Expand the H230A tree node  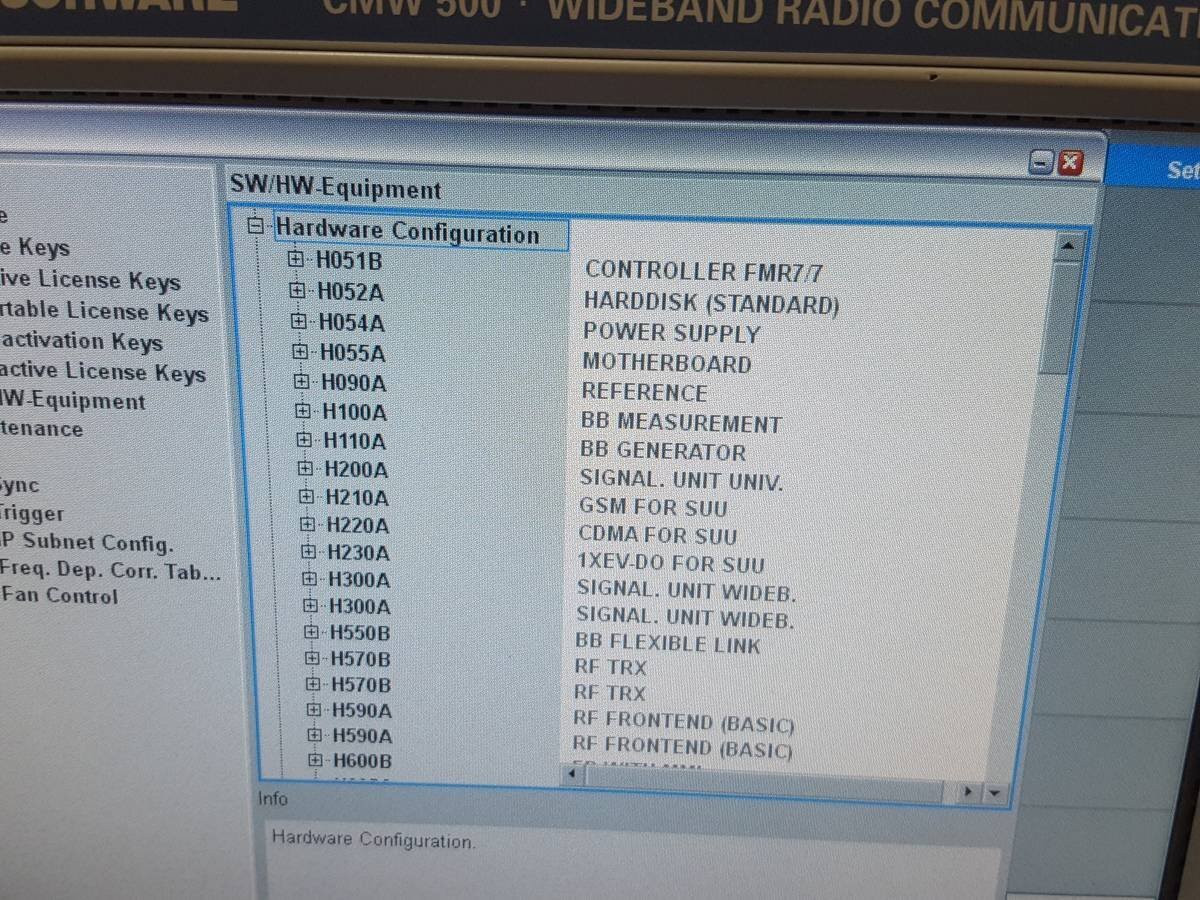pos(309,552)
